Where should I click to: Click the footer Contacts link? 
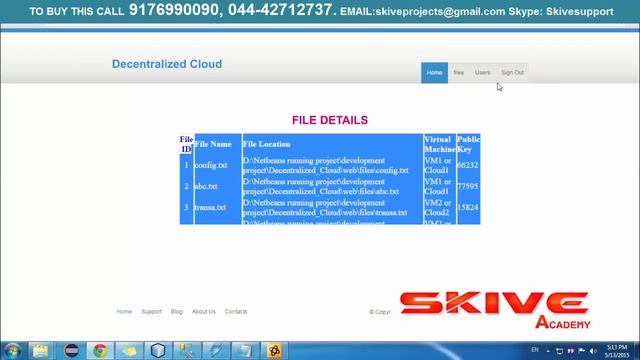pyautogui.click(x=236, y=311)
